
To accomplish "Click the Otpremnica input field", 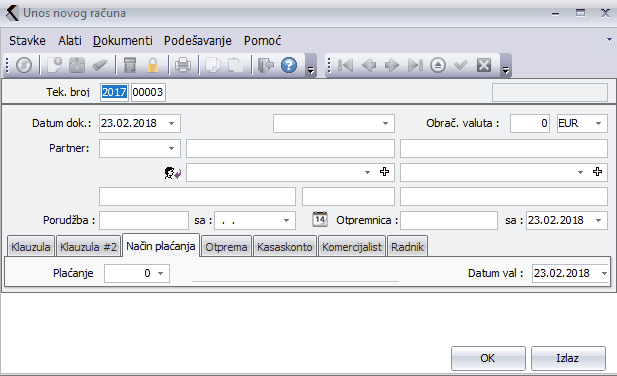I will coord(449,220).
